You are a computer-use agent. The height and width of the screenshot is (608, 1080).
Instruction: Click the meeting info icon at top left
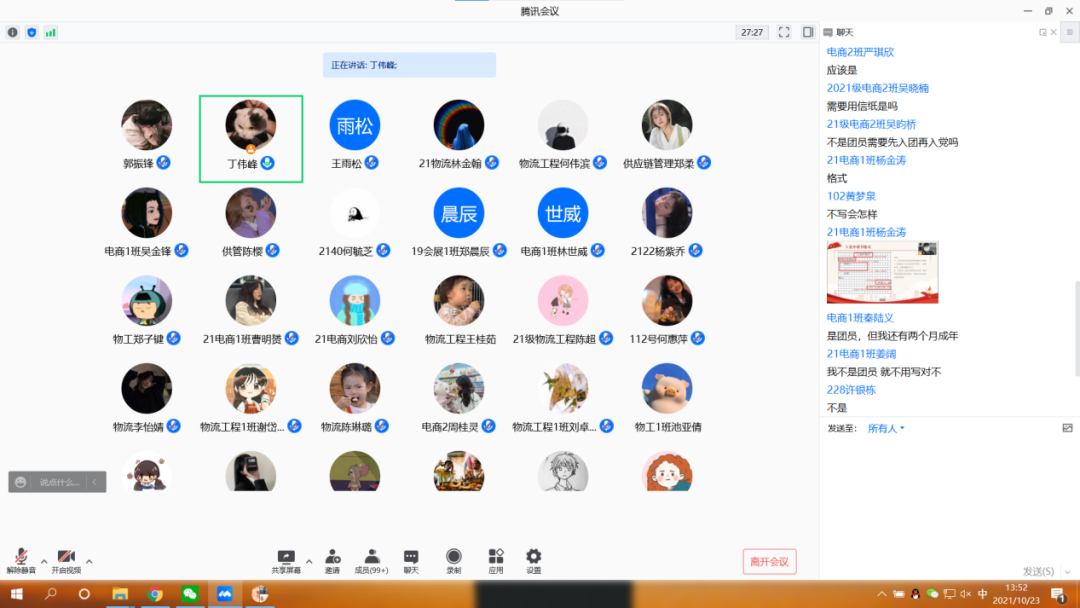coord(13,32)
